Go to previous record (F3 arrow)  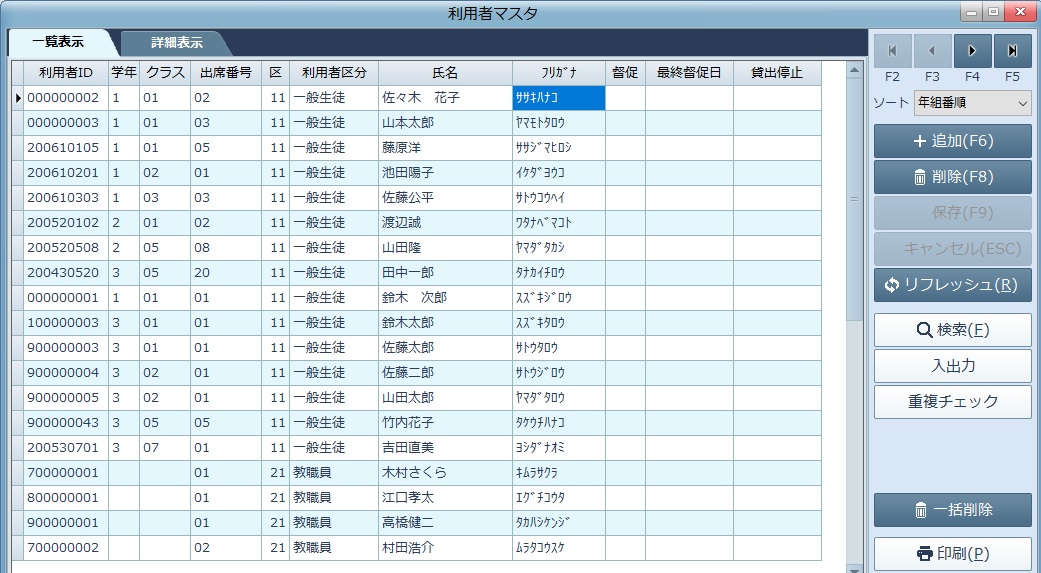click(x=932, y=51)
